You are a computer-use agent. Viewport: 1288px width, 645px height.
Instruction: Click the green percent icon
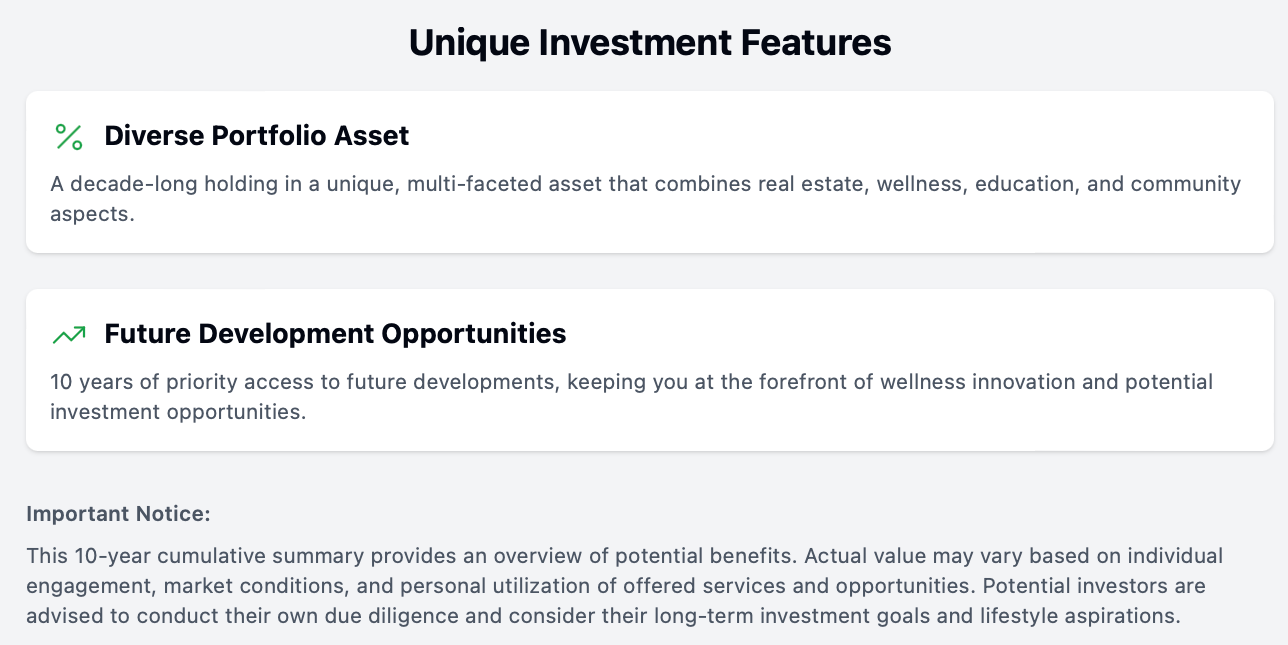pyautogui.click(x=69, y=137)
